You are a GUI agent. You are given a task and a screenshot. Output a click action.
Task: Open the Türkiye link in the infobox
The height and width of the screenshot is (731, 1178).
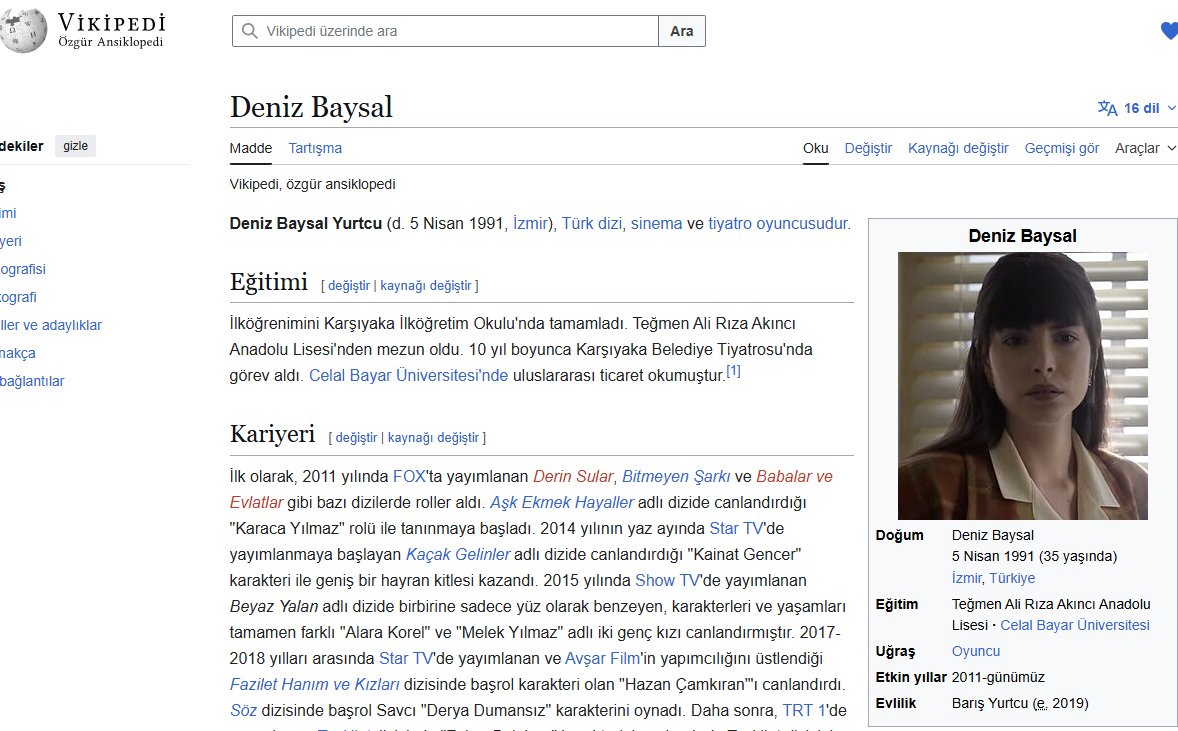[1011, 578]
